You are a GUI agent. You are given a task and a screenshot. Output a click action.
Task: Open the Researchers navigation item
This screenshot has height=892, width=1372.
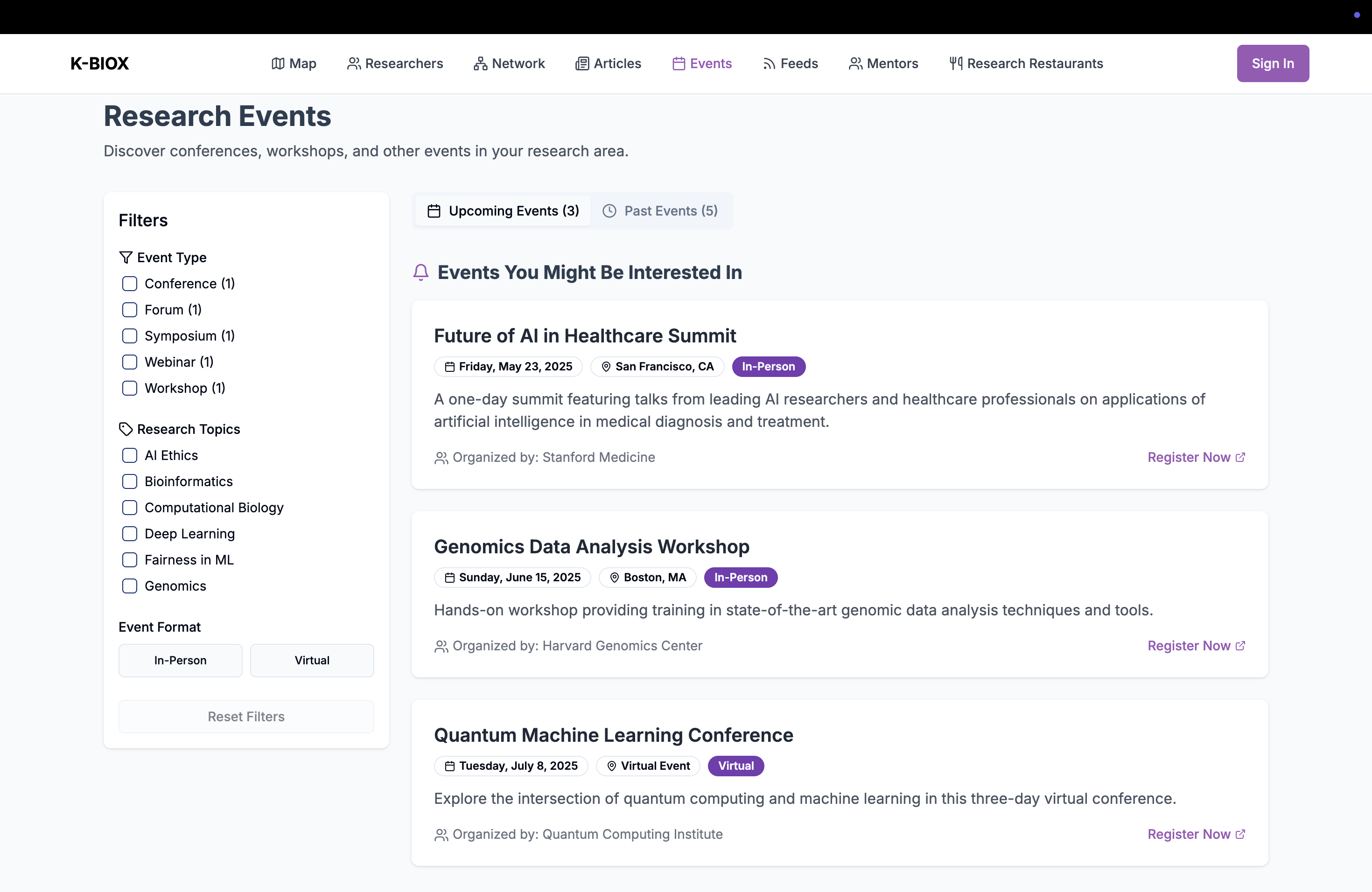click(395, 63)
